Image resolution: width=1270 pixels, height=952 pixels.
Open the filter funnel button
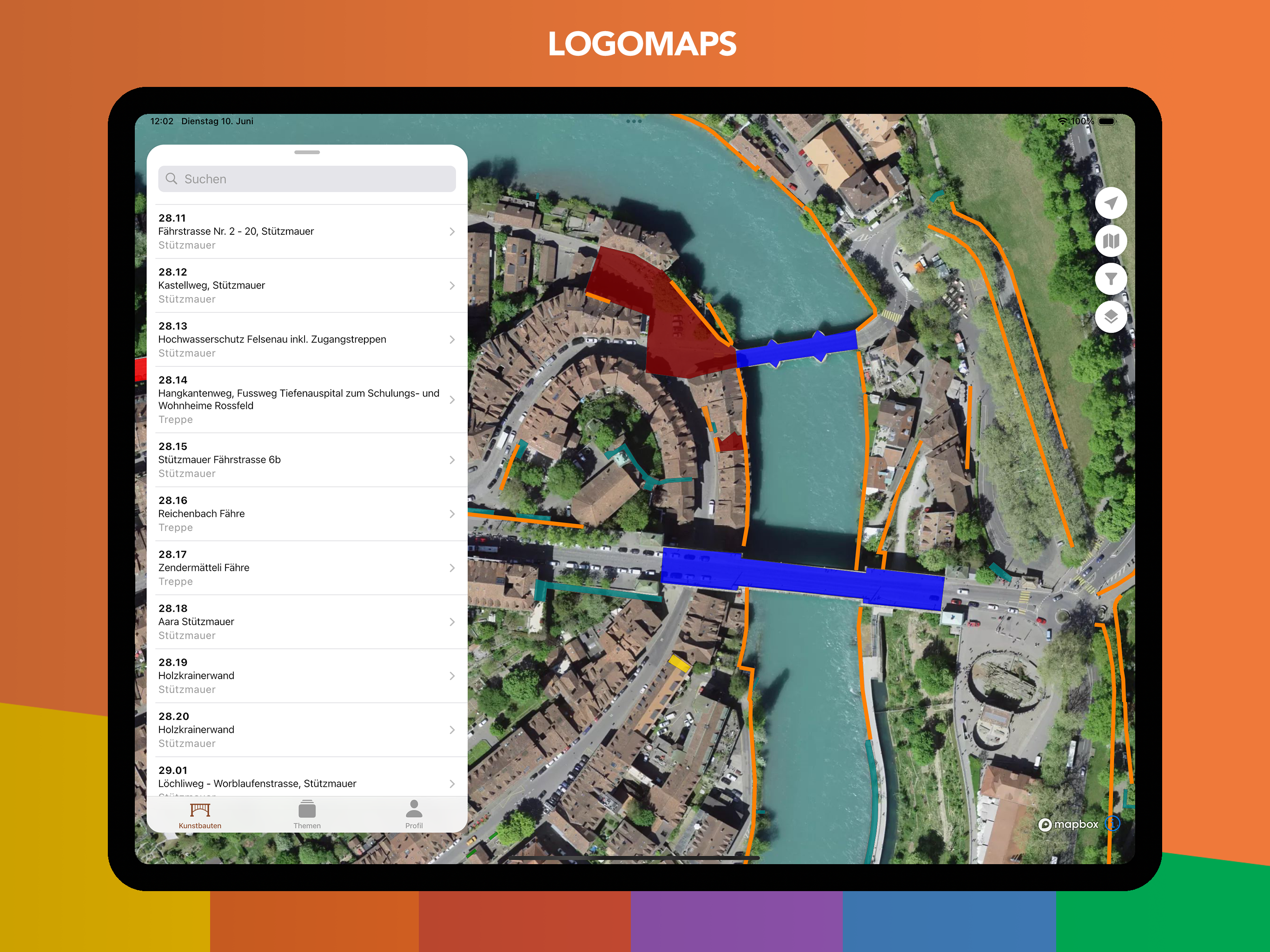1111,279
